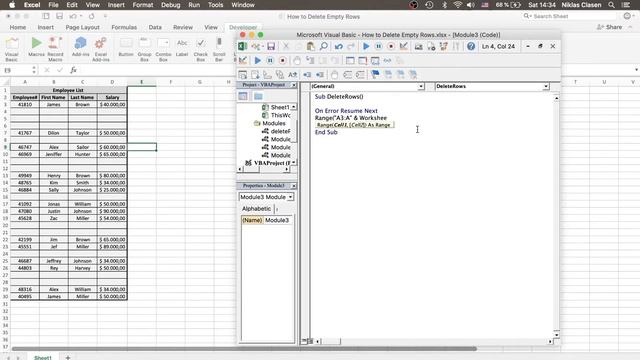Image resolution: width=640 pixels, height=360 pixels.
Task: Run the macro from standard toolbar
Action: 366,47
